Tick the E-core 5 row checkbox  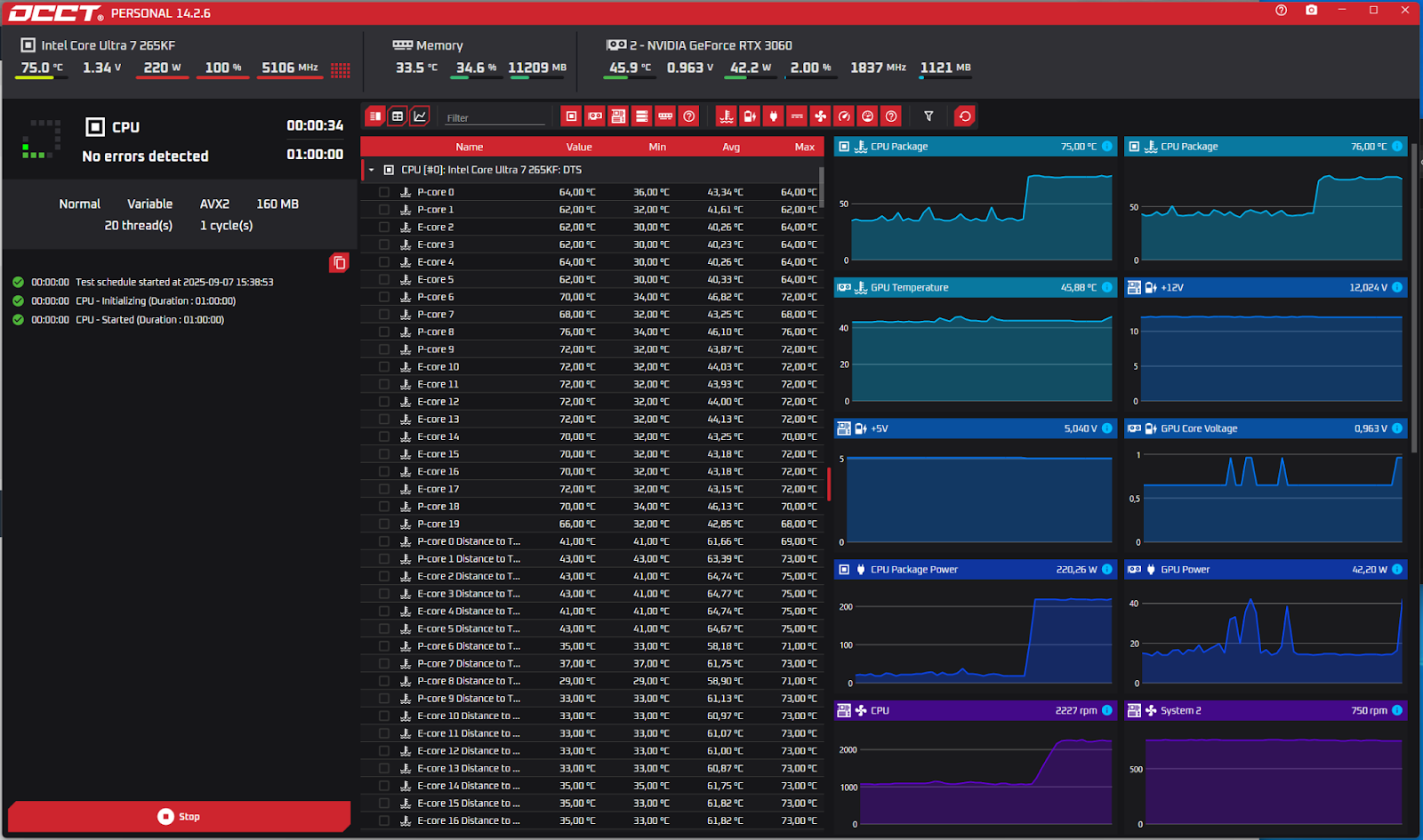click(384, 280)
